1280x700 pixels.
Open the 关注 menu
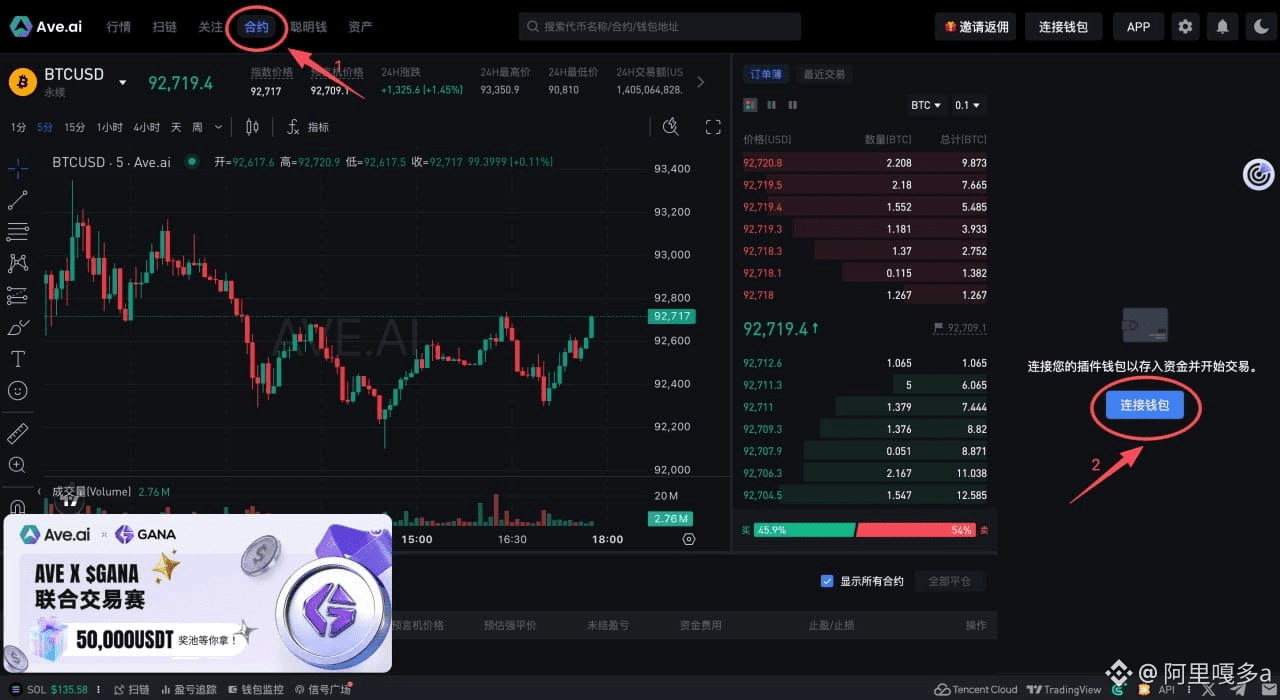click(210, 27)
